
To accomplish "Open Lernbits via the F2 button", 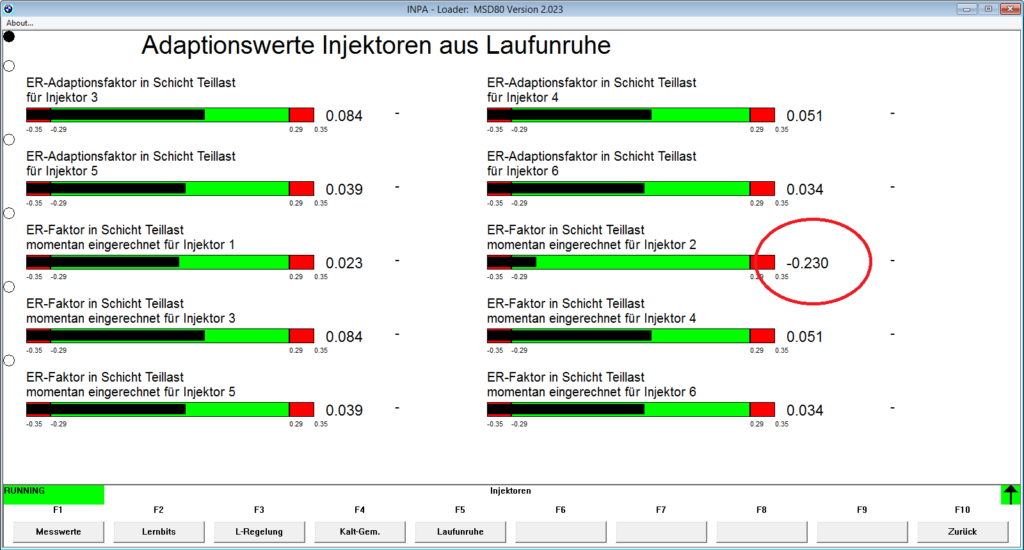I will [x=159, y=531].
